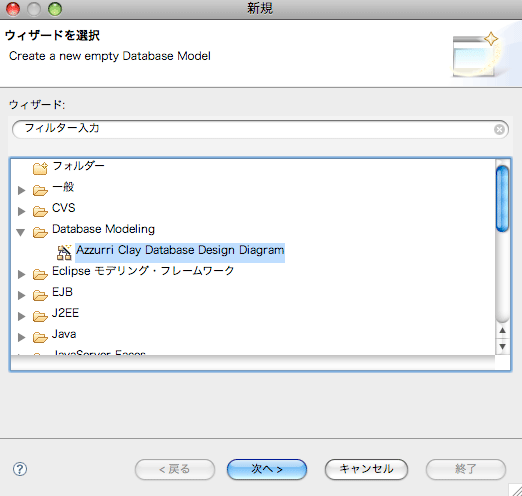
Task: Click the wizard list scrollbar thumb
Action: 502,199
